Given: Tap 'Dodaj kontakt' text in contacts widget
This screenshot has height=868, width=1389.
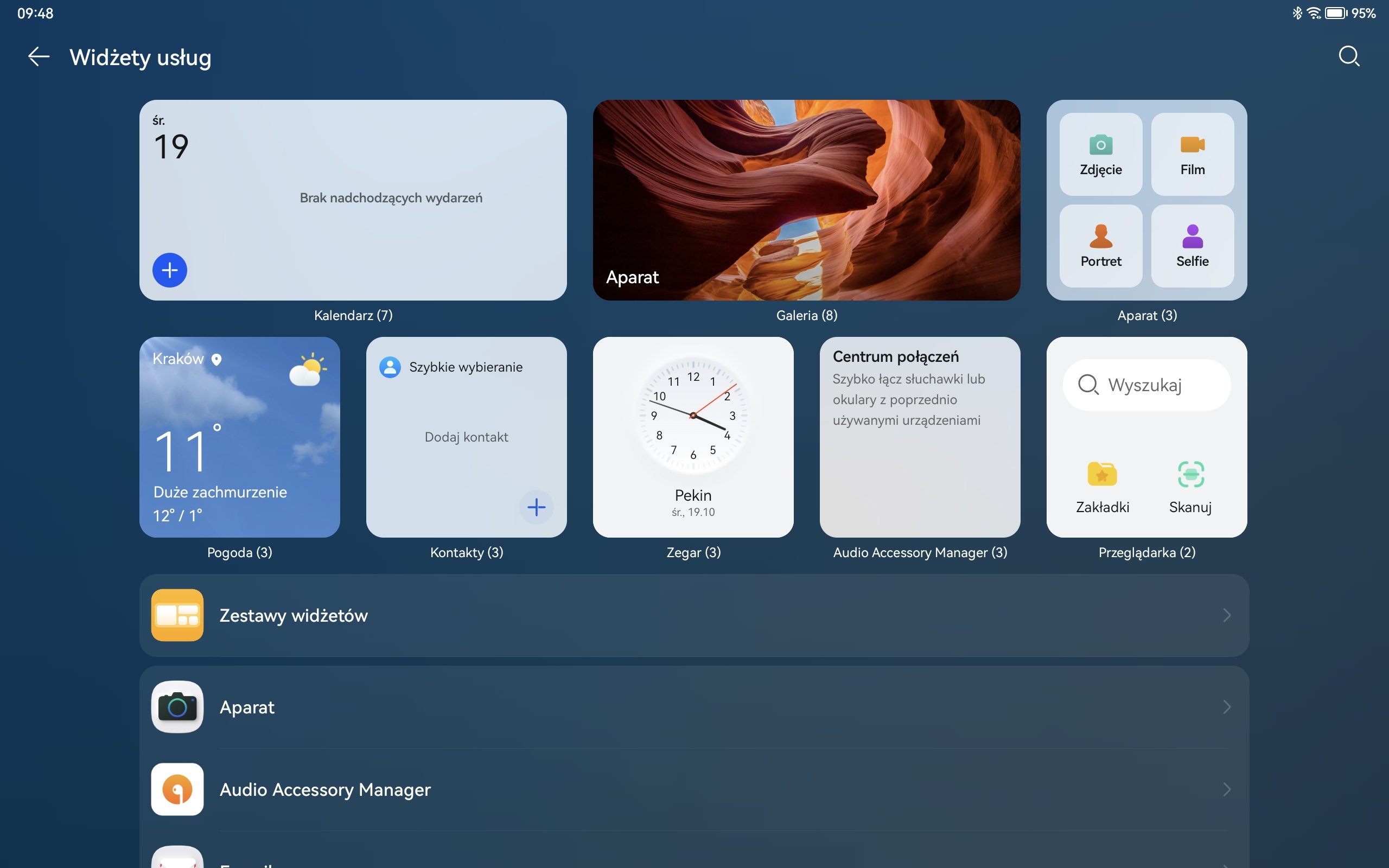Looking at the screenshot, I should pos(466,437).
